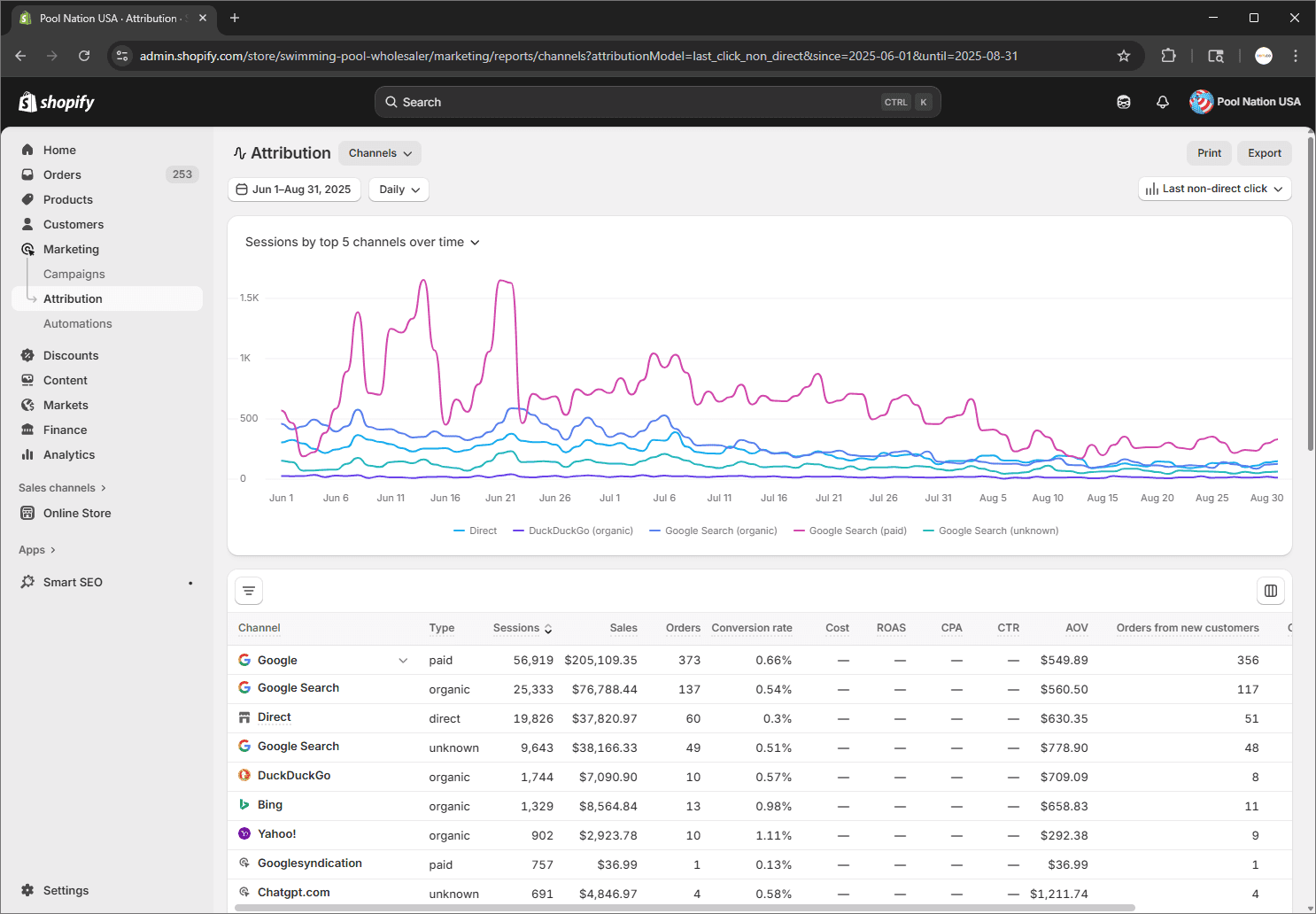Click the Finance bank icon

[x=27, y=430]
